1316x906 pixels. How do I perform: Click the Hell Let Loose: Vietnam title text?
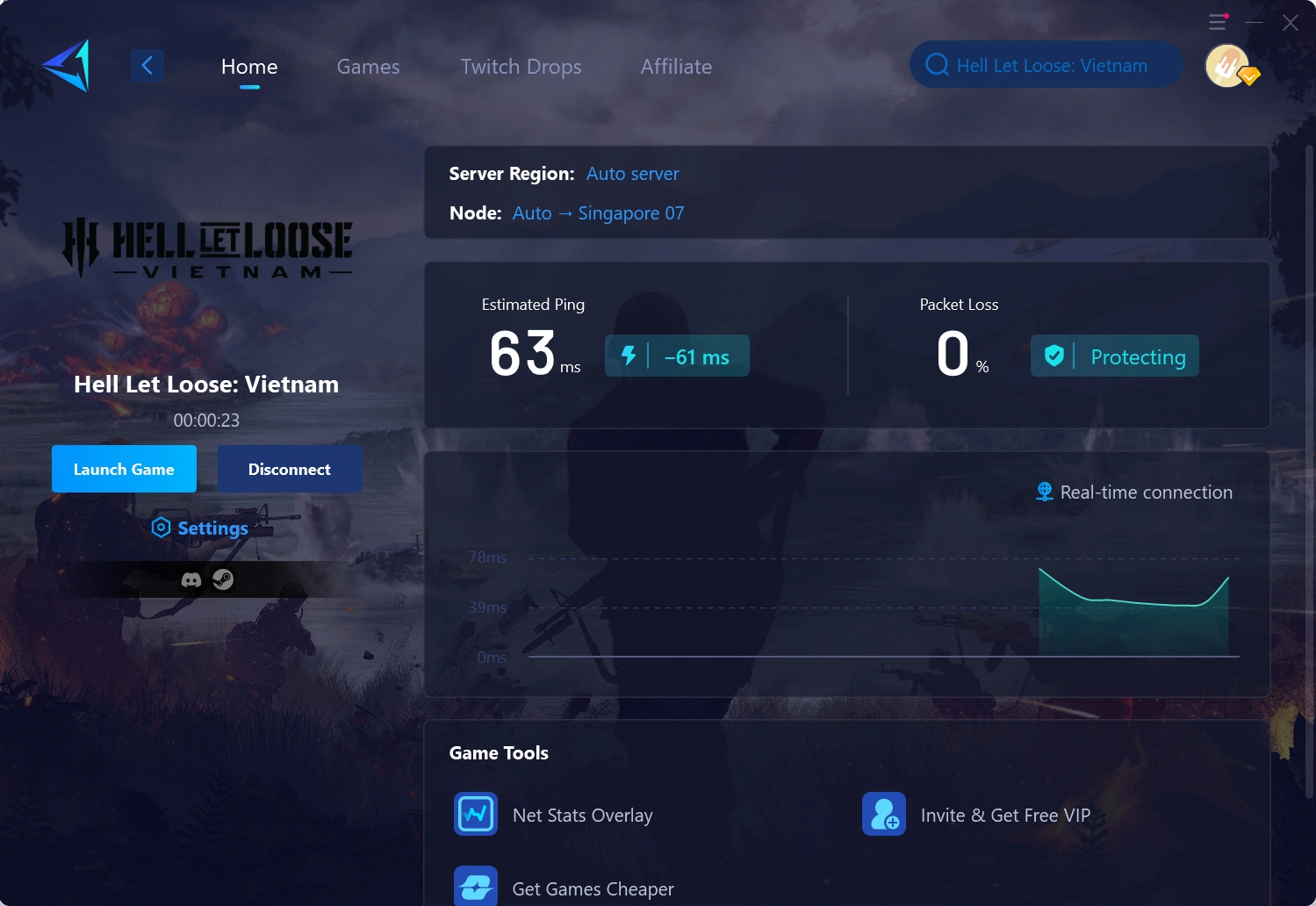coord(206,385)
